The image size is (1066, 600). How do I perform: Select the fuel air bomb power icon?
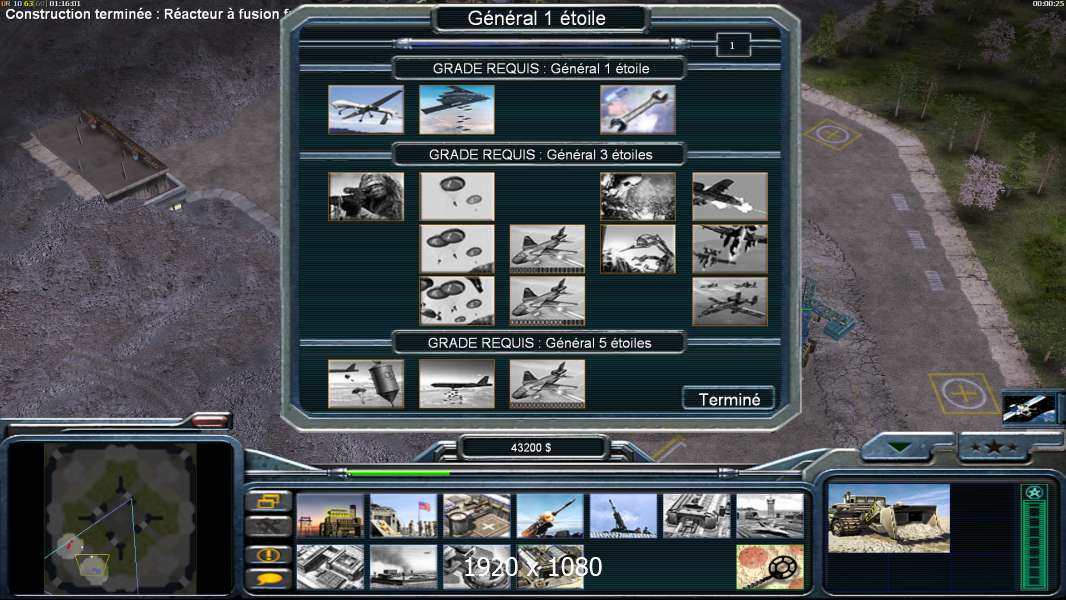click(x=366, y=384)
